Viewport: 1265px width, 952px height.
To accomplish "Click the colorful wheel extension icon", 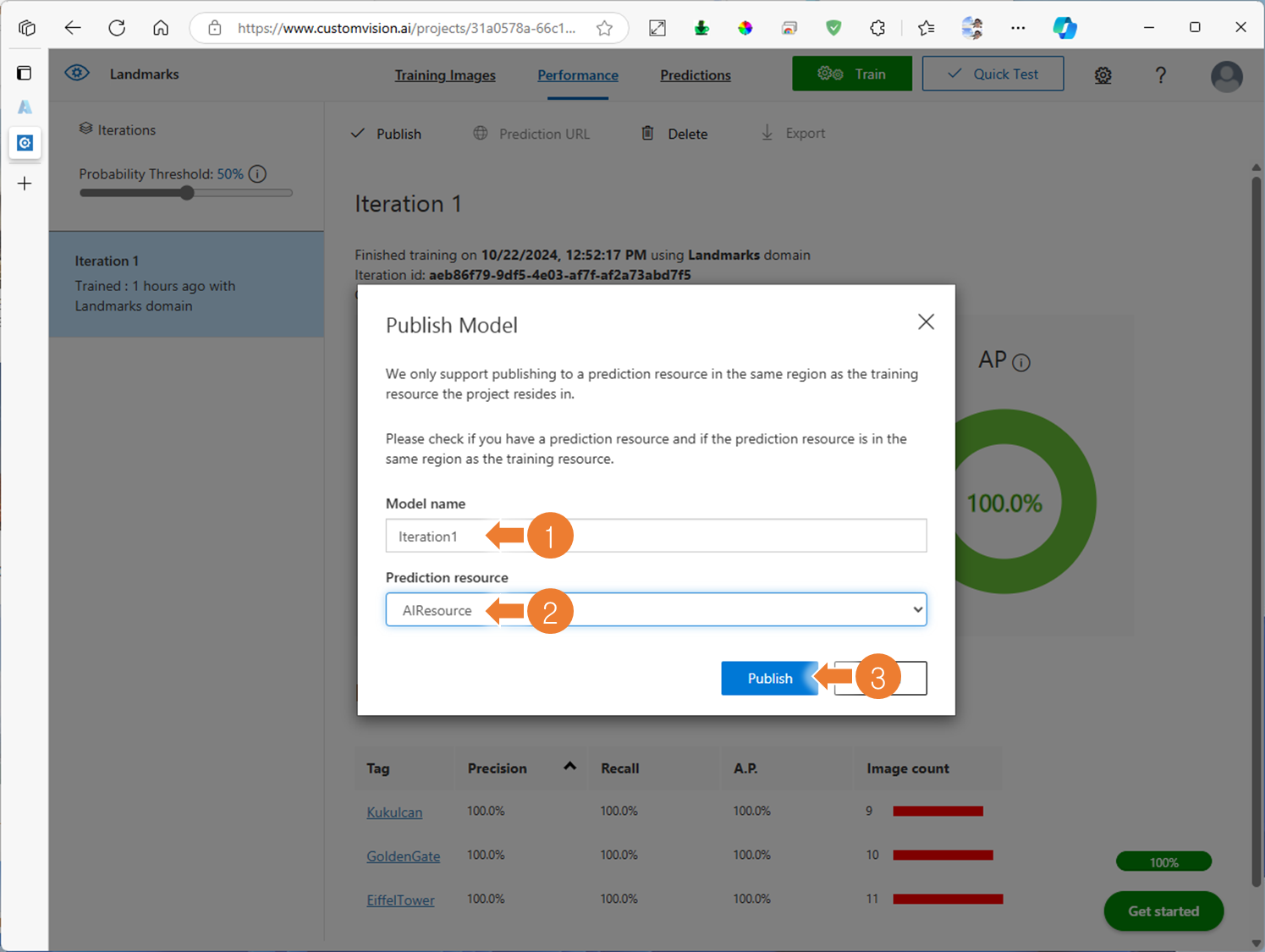I will pos(745,28).
